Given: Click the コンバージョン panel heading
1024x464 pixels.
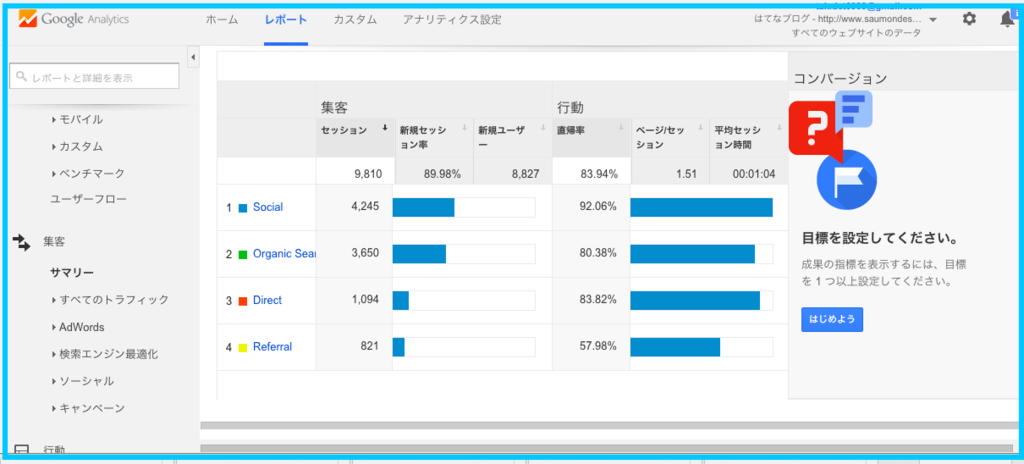Looking at the screenshot, I should tap(840, 79).
